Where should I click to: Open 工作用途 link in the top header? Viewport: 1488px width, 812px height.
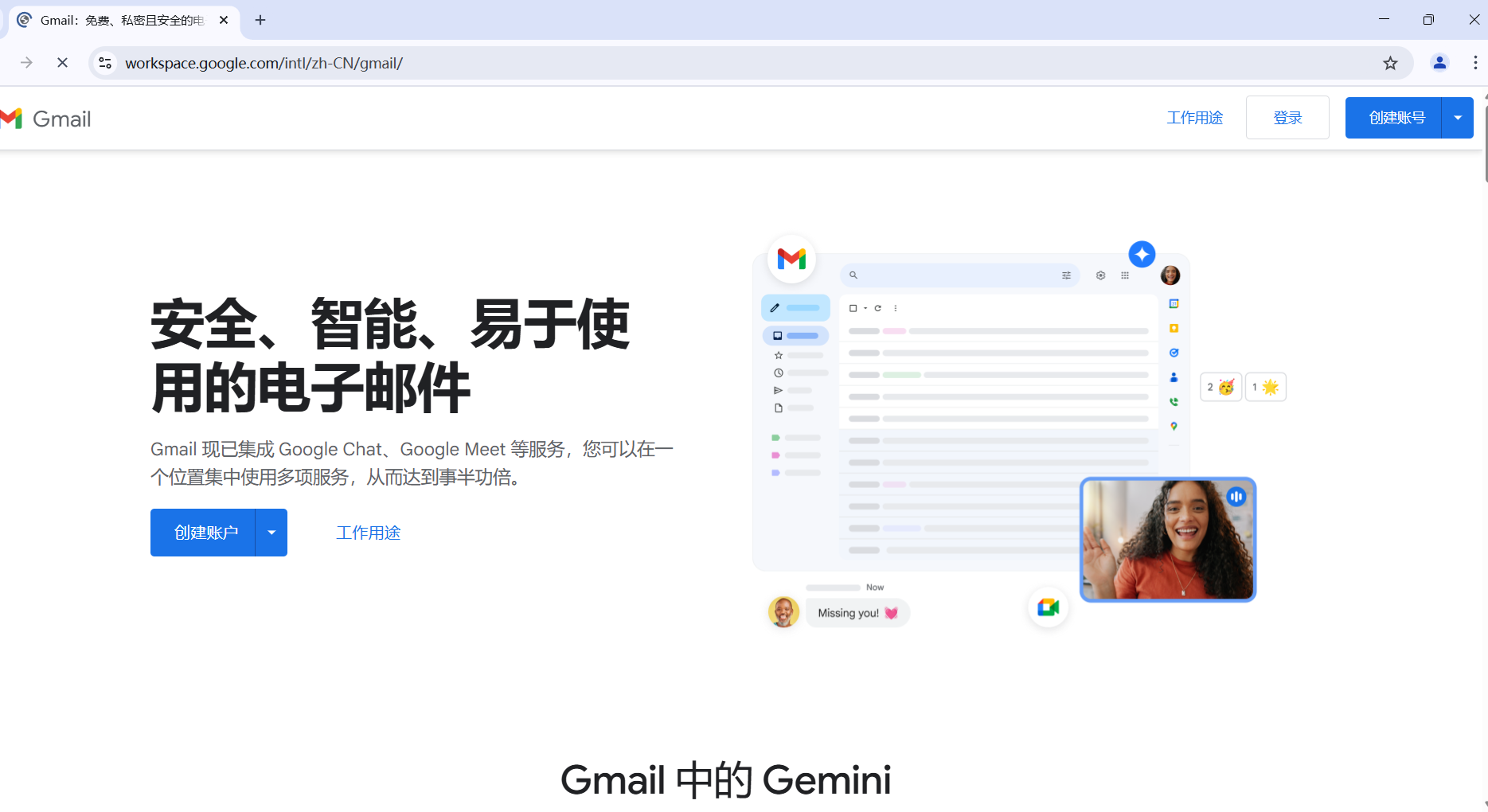click(1194, 118)
